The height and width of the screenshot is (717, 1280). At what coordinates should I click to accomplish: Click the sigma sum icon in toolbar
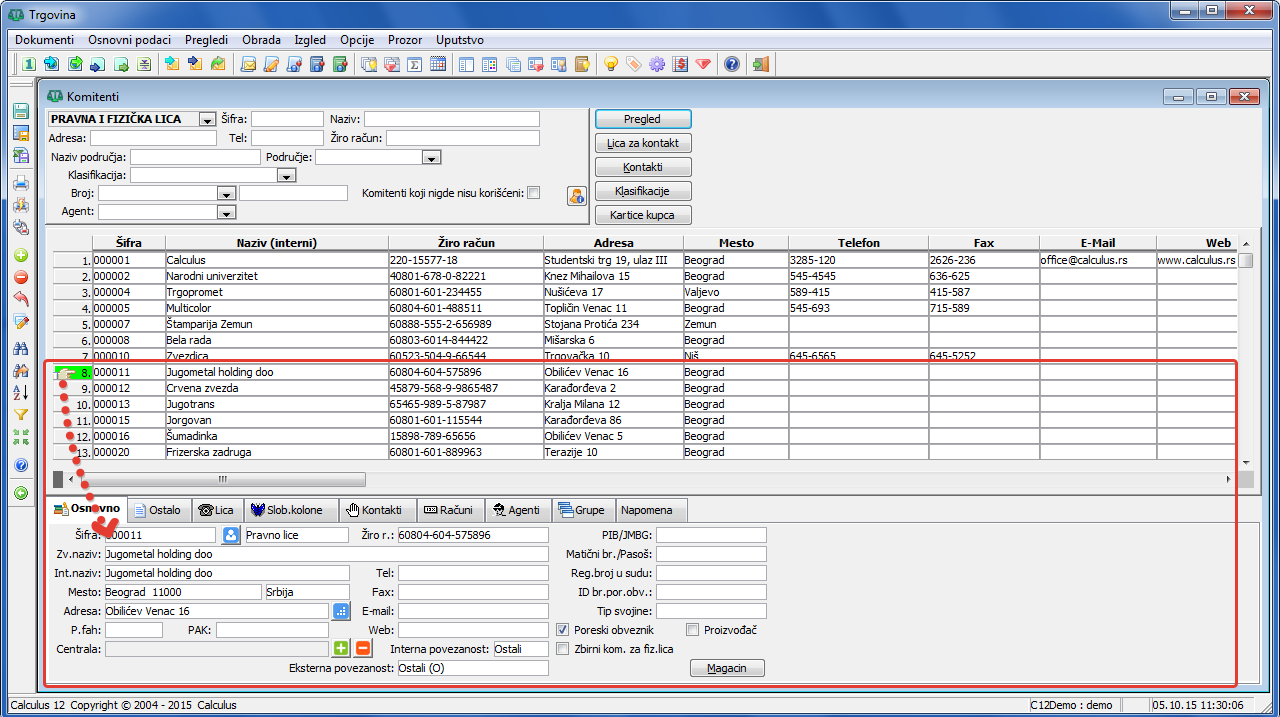click(414, 65)
